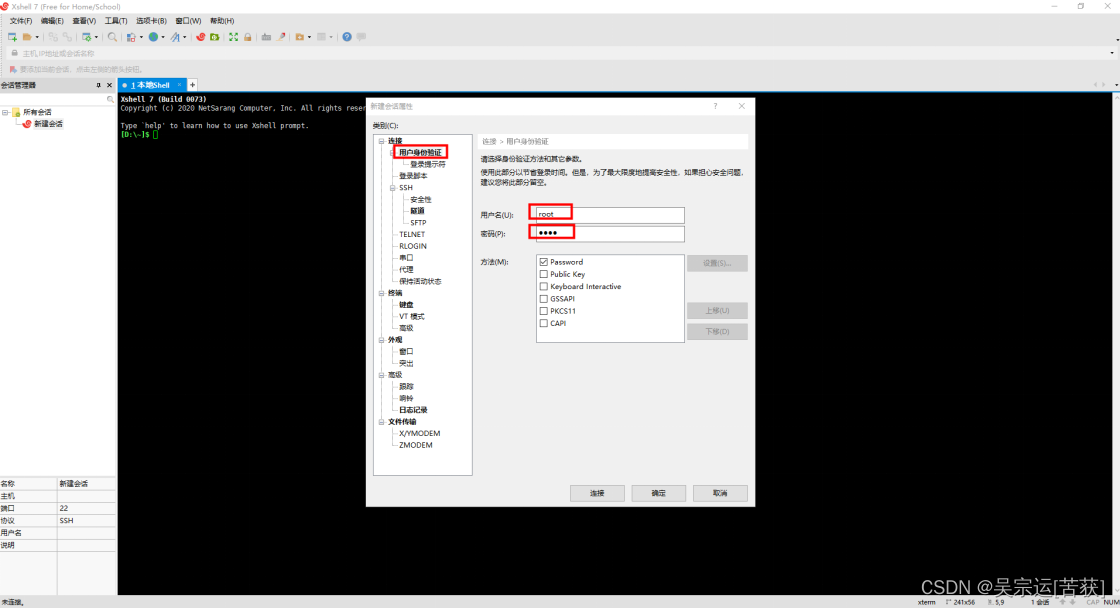Screen dimensions: 1120x608
Task: Click the dialog's question mark help icon
Action: pos(715,106)
